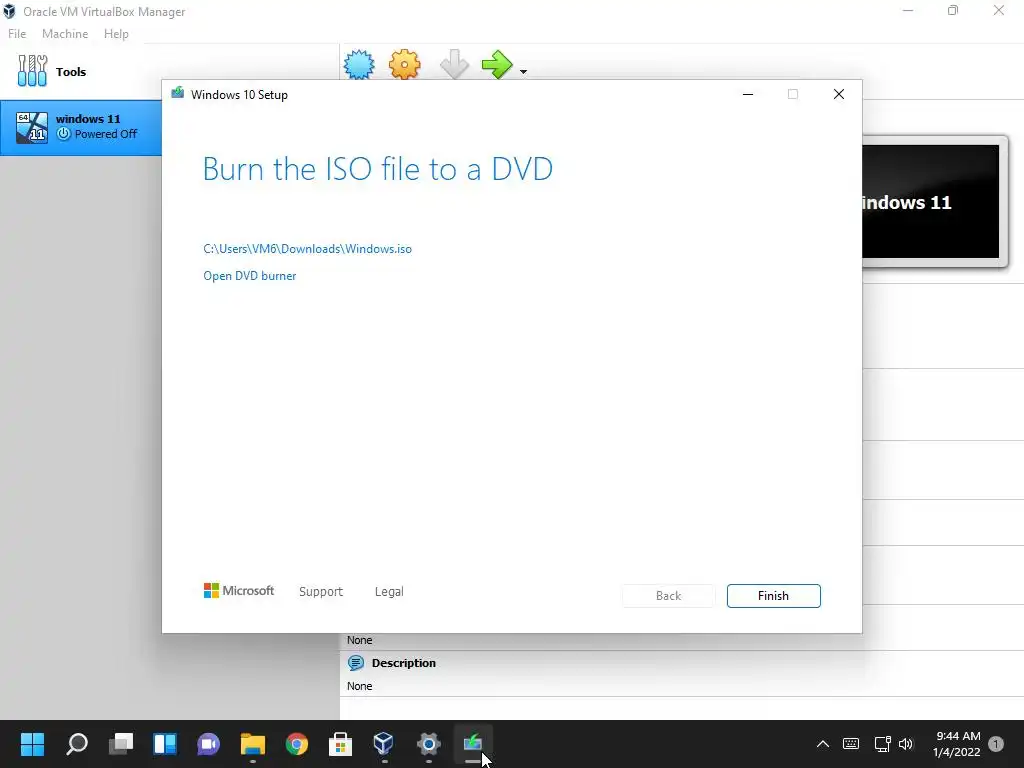
Task: Open the Chat taskbar icon
Action: pos(208,743)
